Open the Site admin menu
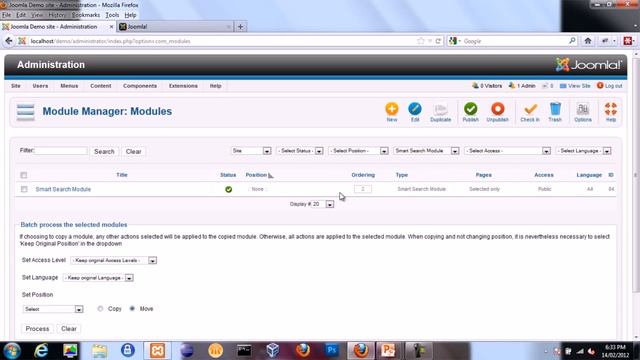The width and height of the screenshot is (640, 360). 16,86
